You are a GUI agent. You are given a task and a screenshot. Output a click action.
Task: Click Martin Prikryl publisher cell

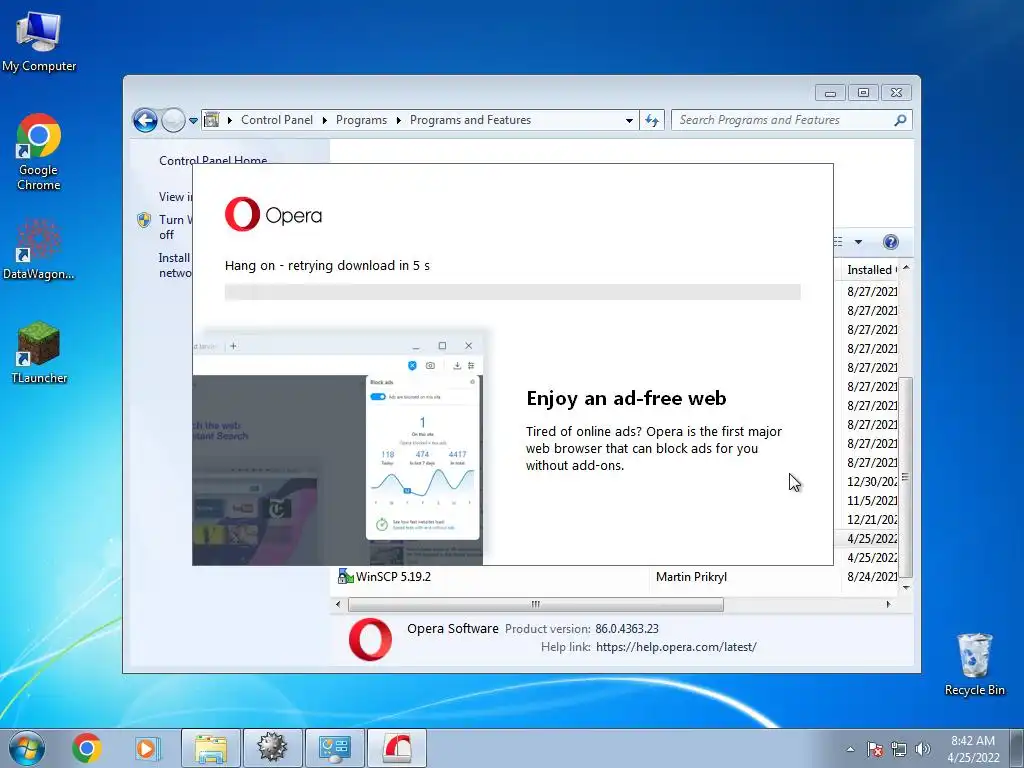[691, 577]
